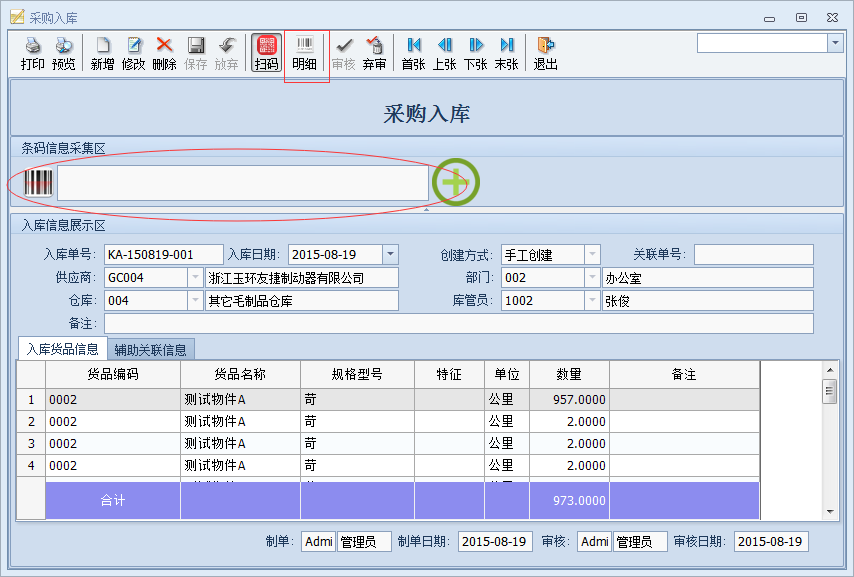This screenshot has width=854, height=577.
Task: Click the 关联单号 input field
Action: tap(754, 254)
